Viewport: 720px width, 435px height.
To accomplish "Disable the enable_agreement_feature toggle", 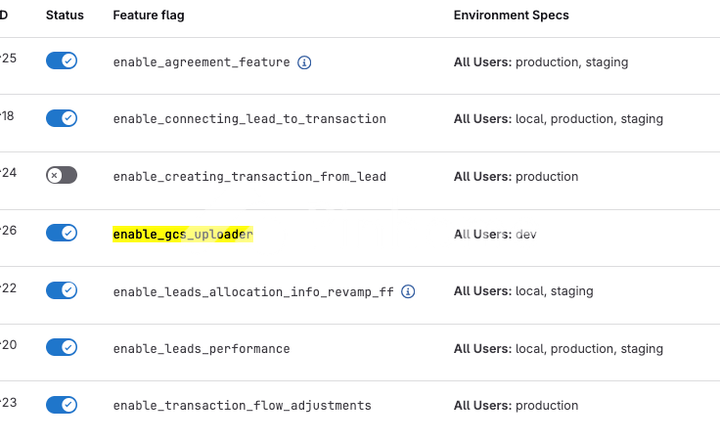I will click(61, 61).
